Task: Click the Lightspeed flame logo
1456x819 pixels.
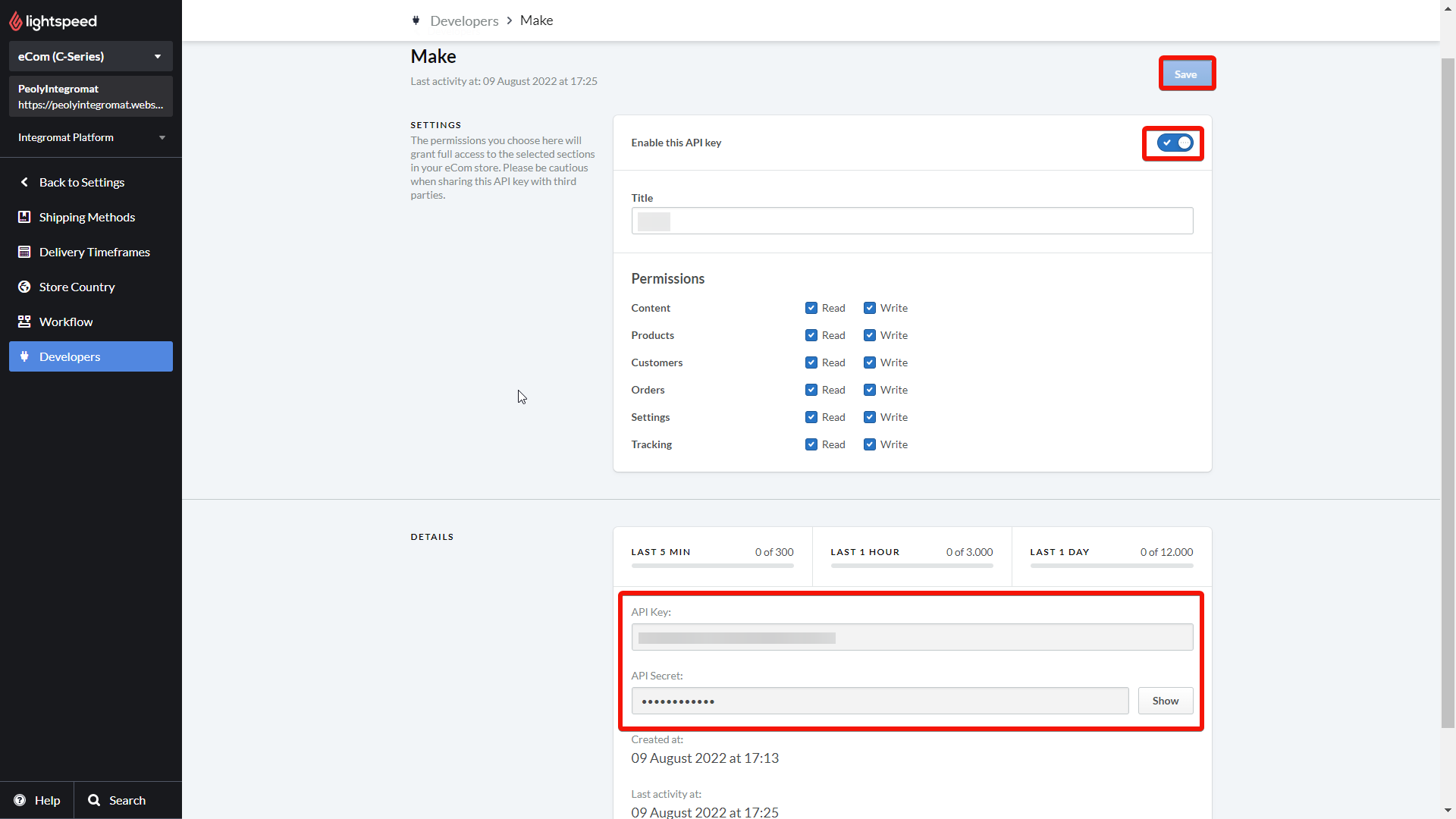Action: (15, 21)
